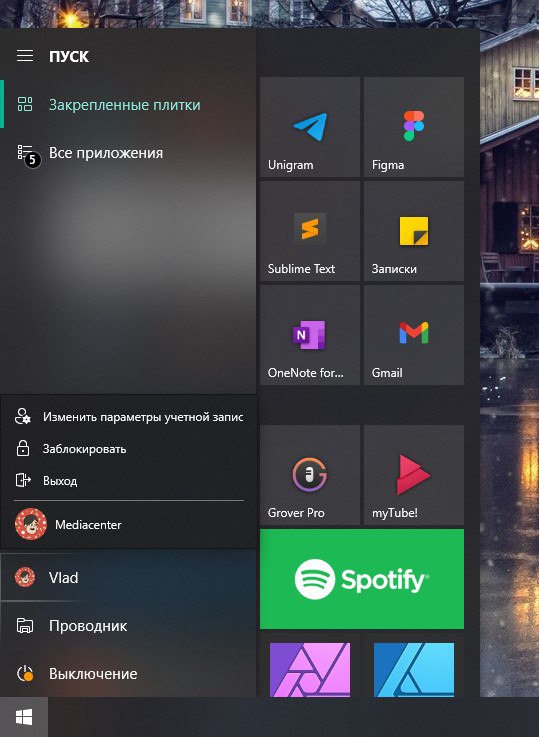Open the OneNote tile
Screen dimensions: 539x737
coord(310,335)
